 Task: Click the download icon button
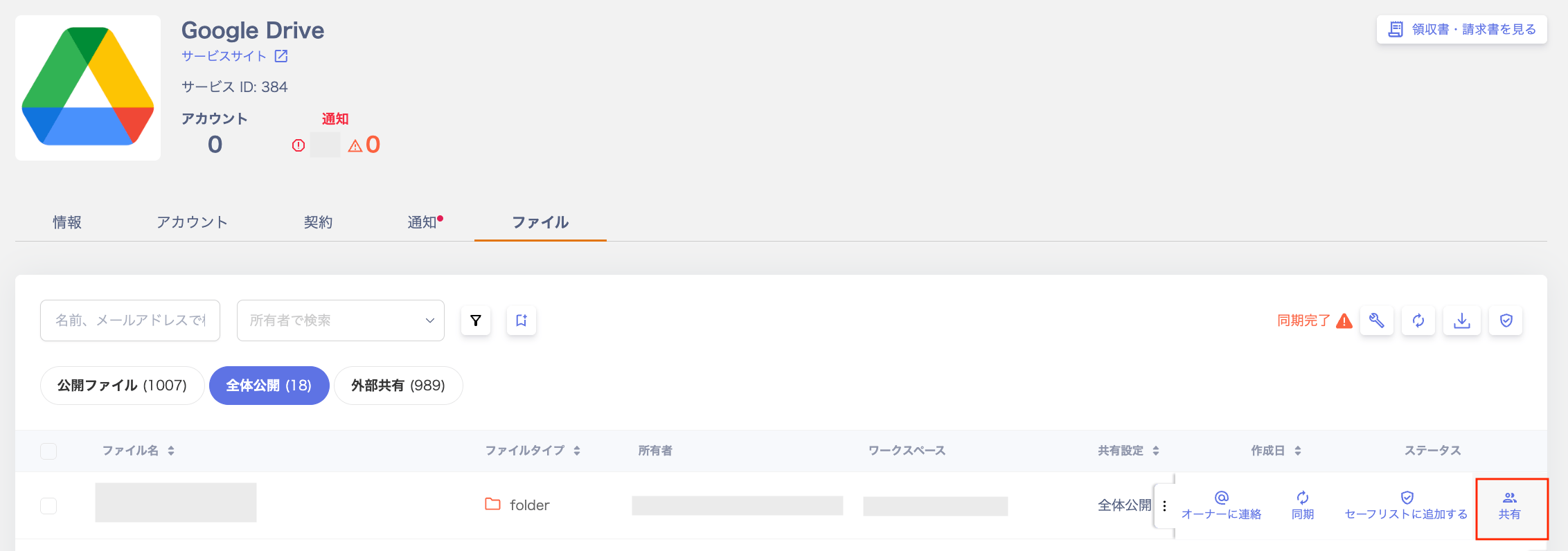pos(1462,320)
